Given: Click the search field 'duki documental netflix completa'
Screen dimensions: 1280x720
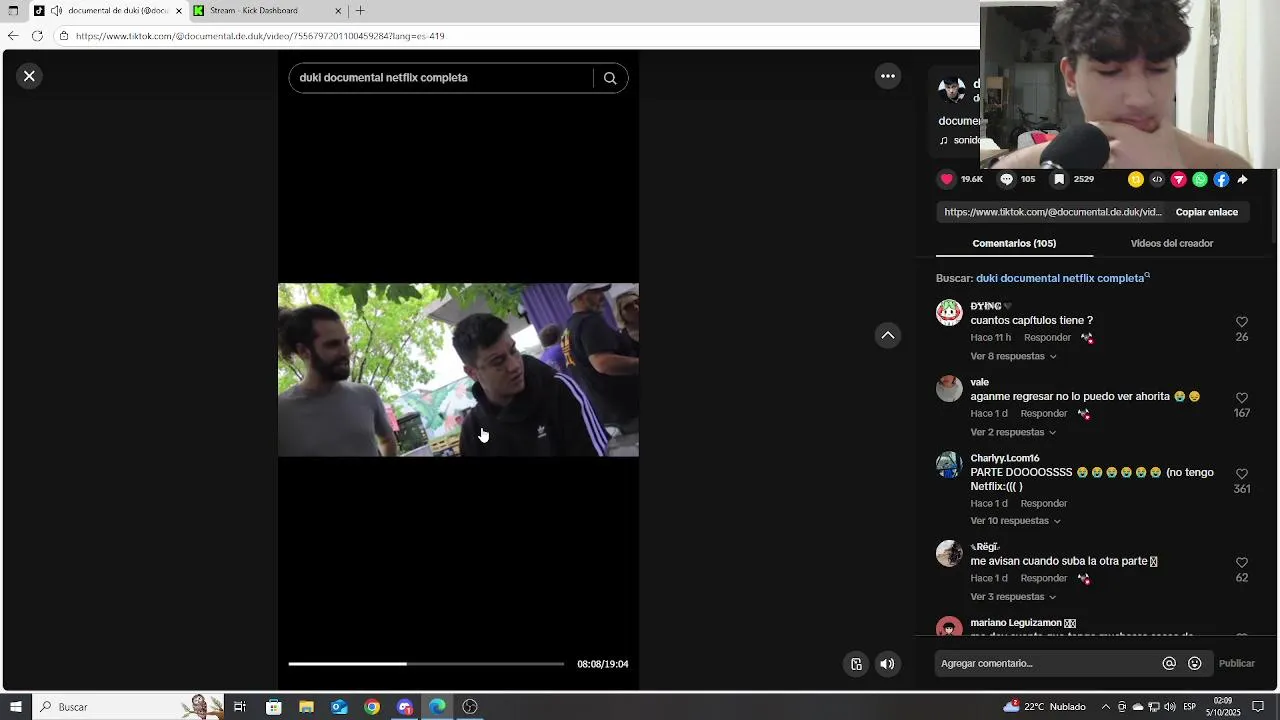Looking at the screenshot, I should pos(440,78).
